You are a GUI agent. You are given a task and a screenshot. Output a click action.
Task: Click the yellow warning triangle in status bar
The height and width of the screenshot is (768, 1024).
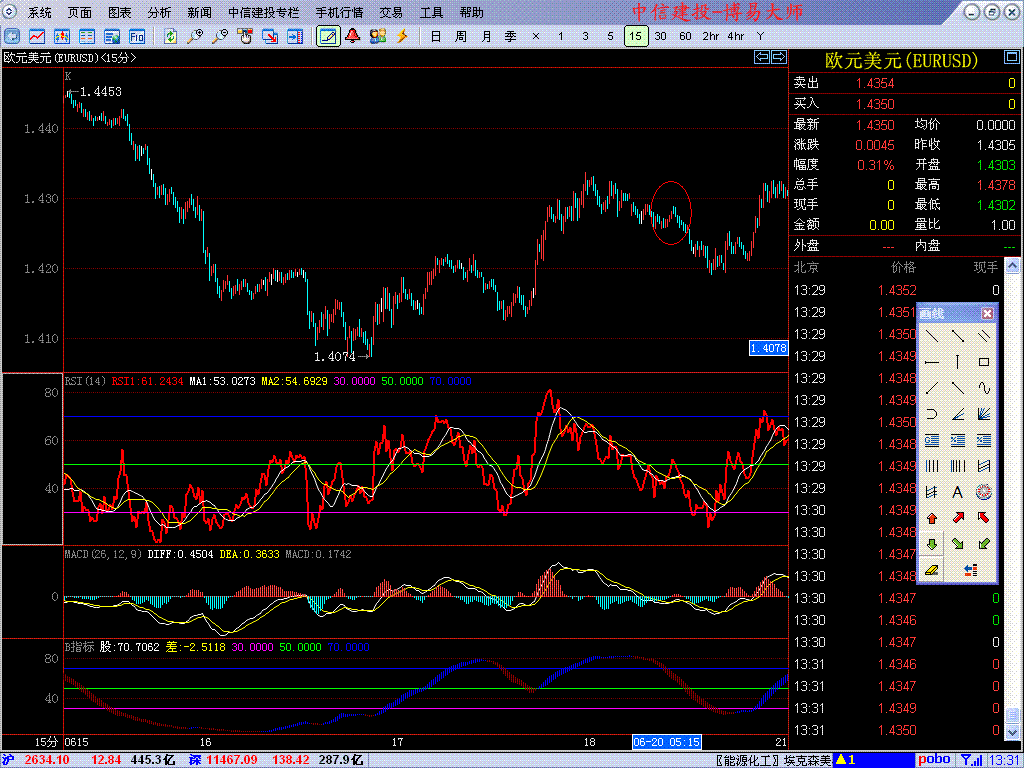point(842,760)
